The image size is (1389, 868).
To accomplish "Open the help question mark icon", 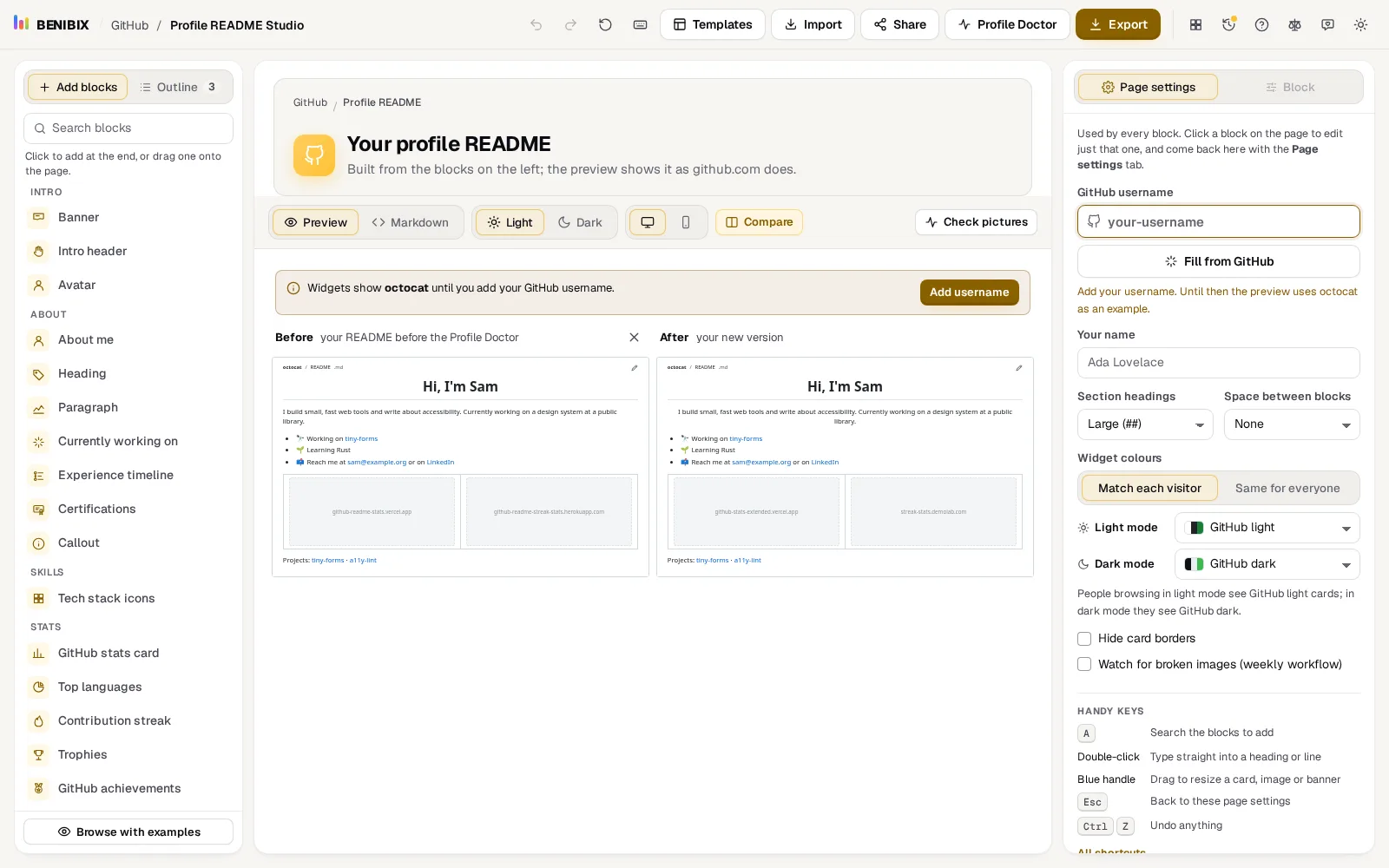I will (1261, 25).
